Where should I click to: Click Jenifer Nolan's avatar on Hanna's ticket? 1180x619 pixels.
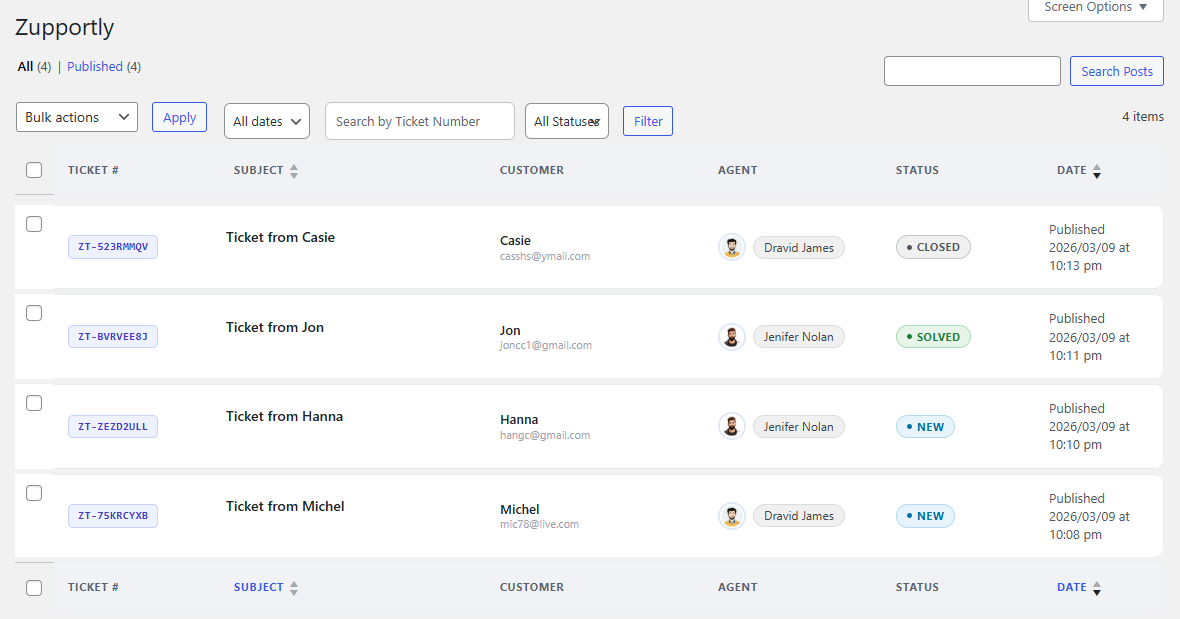click(731, 426)
